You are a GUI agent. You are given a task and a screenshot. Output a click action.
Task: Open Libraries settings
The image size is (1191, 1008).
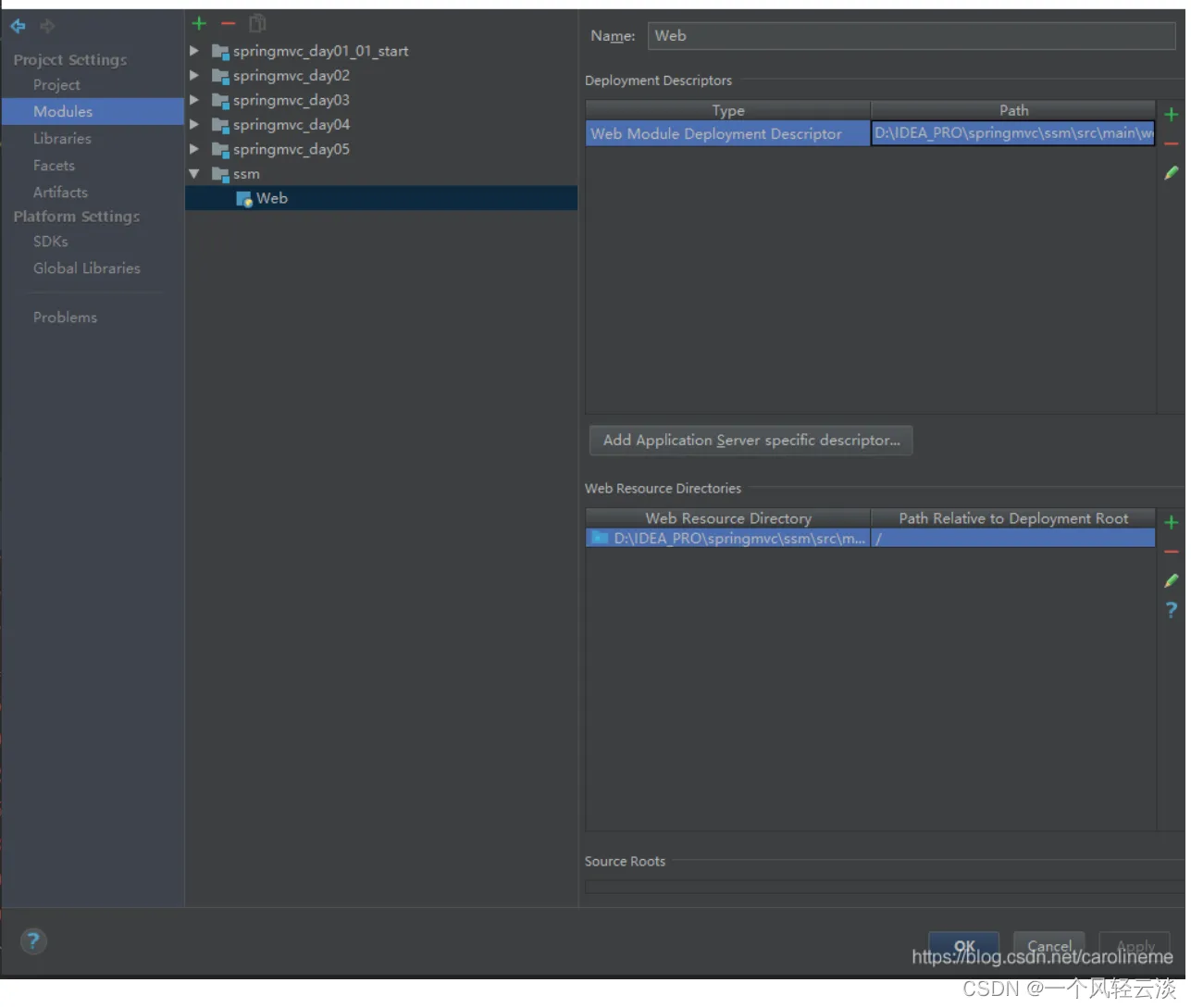(x=62, y=139)
